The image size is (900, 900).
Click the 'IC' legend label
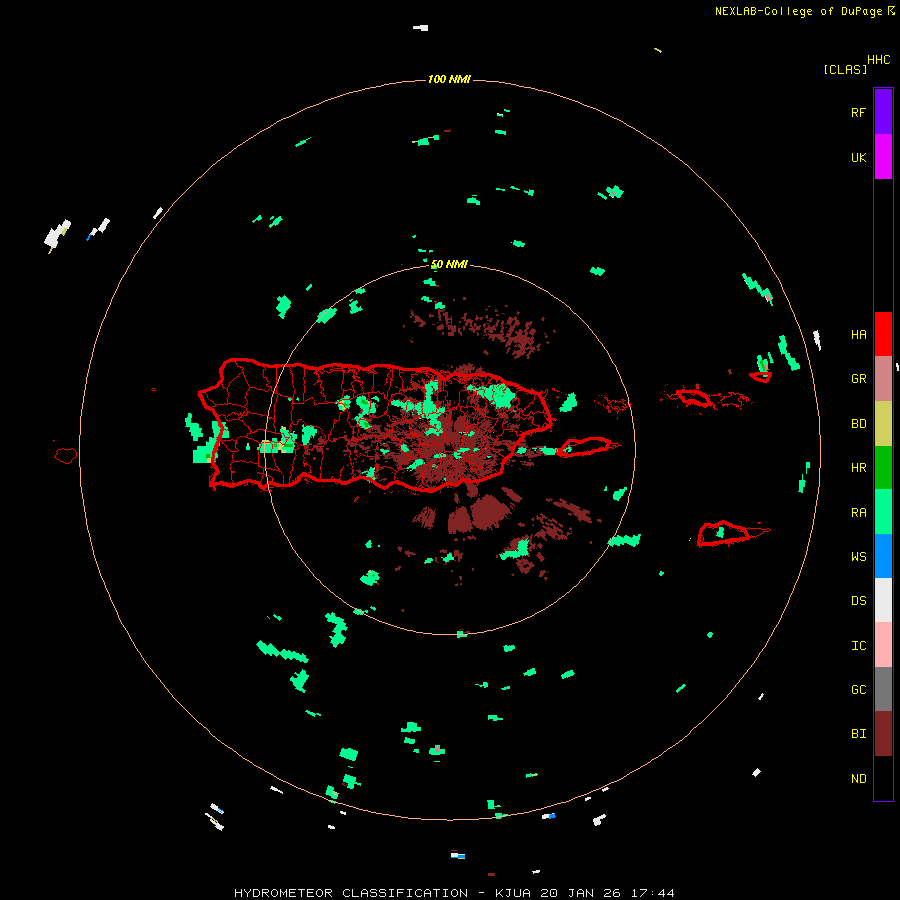(858, 646)
